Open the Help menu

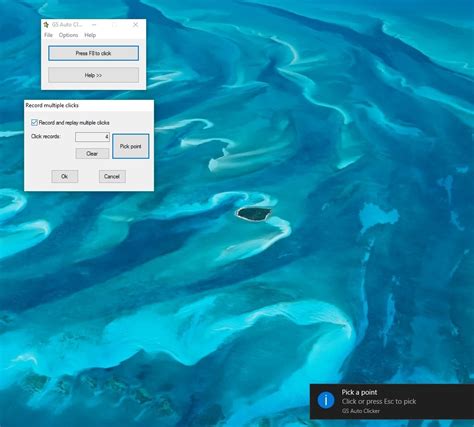point(90,35)
